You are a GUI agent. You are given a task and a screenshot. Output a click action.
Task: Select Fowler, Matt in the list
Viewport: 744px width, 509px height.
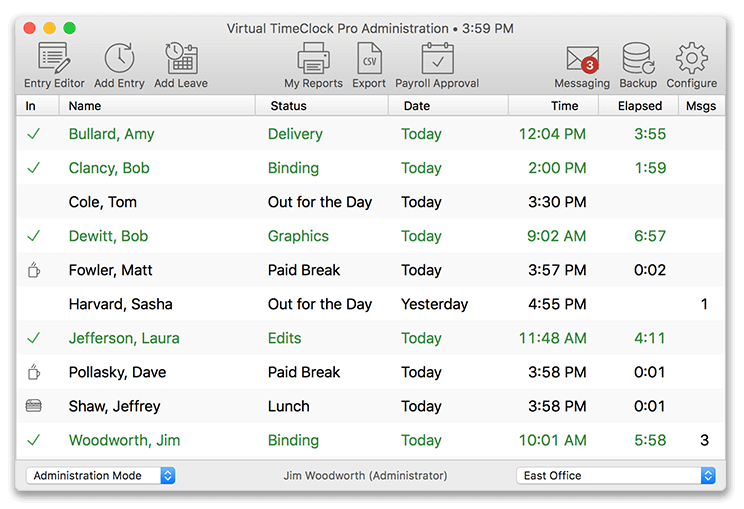111,270
